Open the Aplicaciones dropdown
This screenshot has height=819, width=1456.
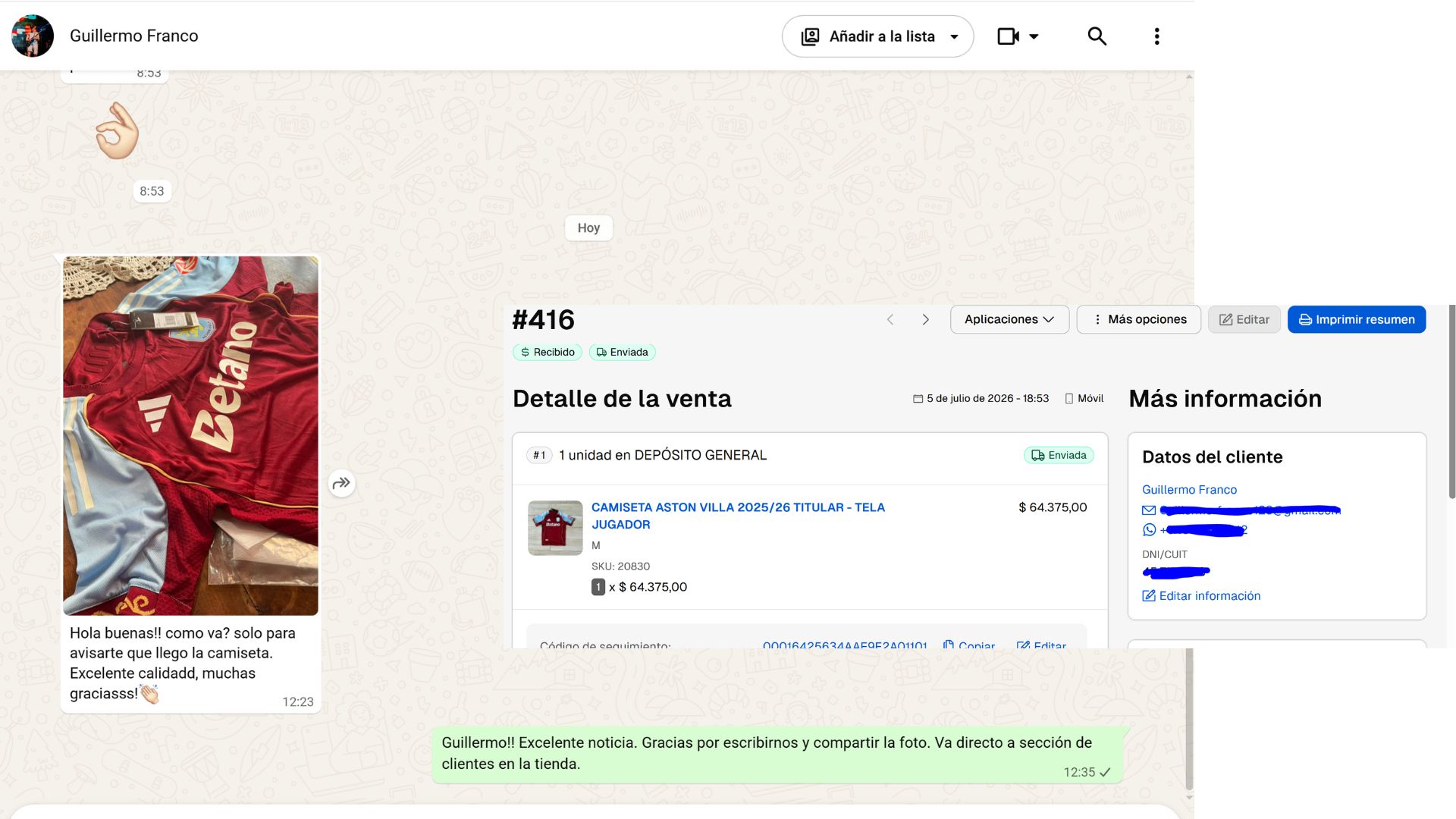[1009, 320]
